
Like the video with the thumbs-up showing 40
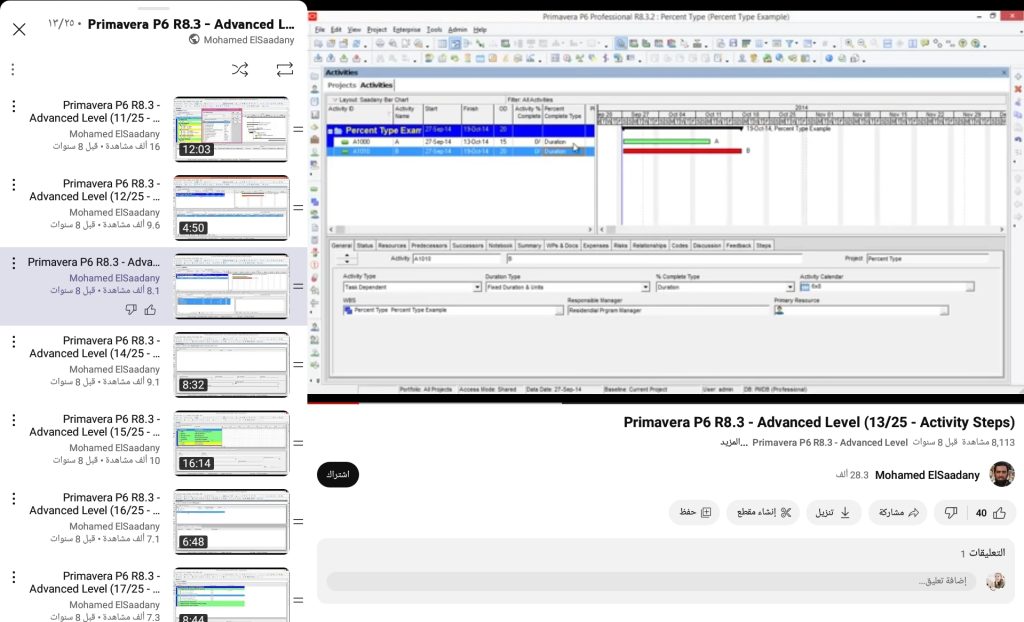pos(990,513)
